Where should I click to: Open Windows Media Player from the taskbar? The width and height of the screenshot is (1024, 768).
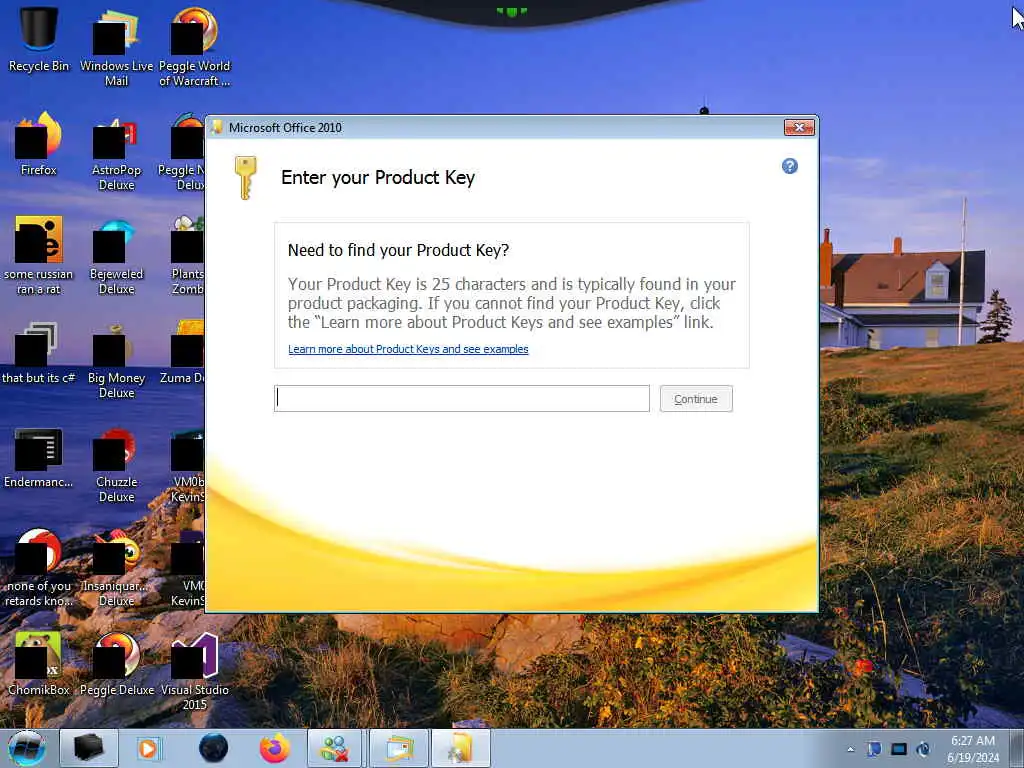pyautogui.click(x=149, y=748)
